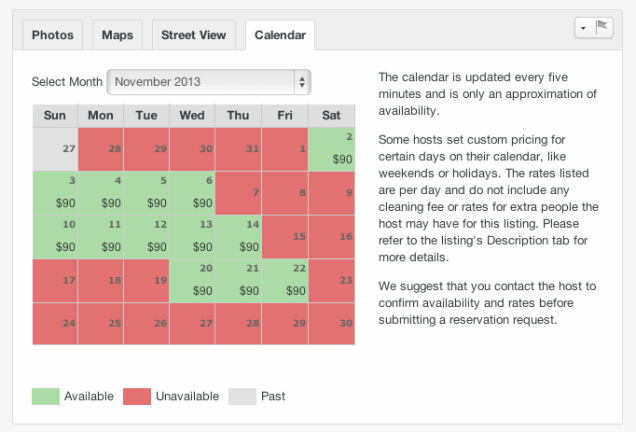Open the Select Month dropdown
Image resolution: width=636 pixels, height=432 pixels.
[x=208, y=82]
